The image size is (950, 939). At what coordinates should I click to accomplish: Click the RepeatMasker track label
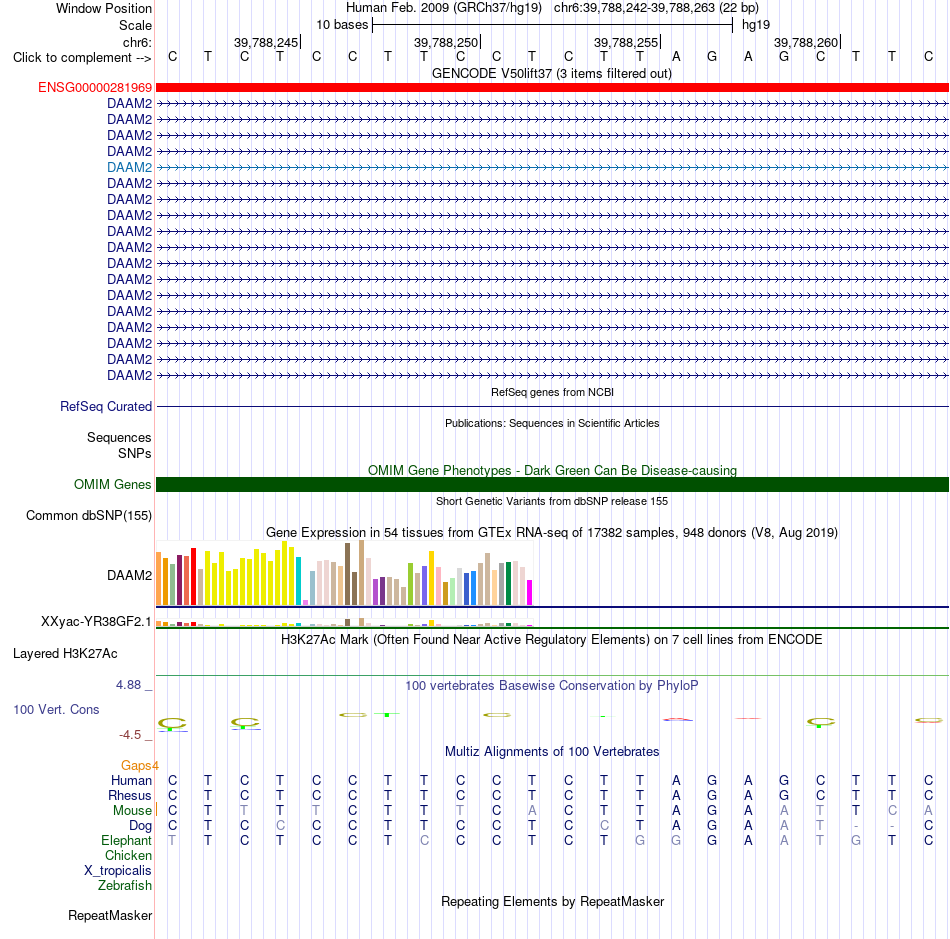(x=110, y=915)
